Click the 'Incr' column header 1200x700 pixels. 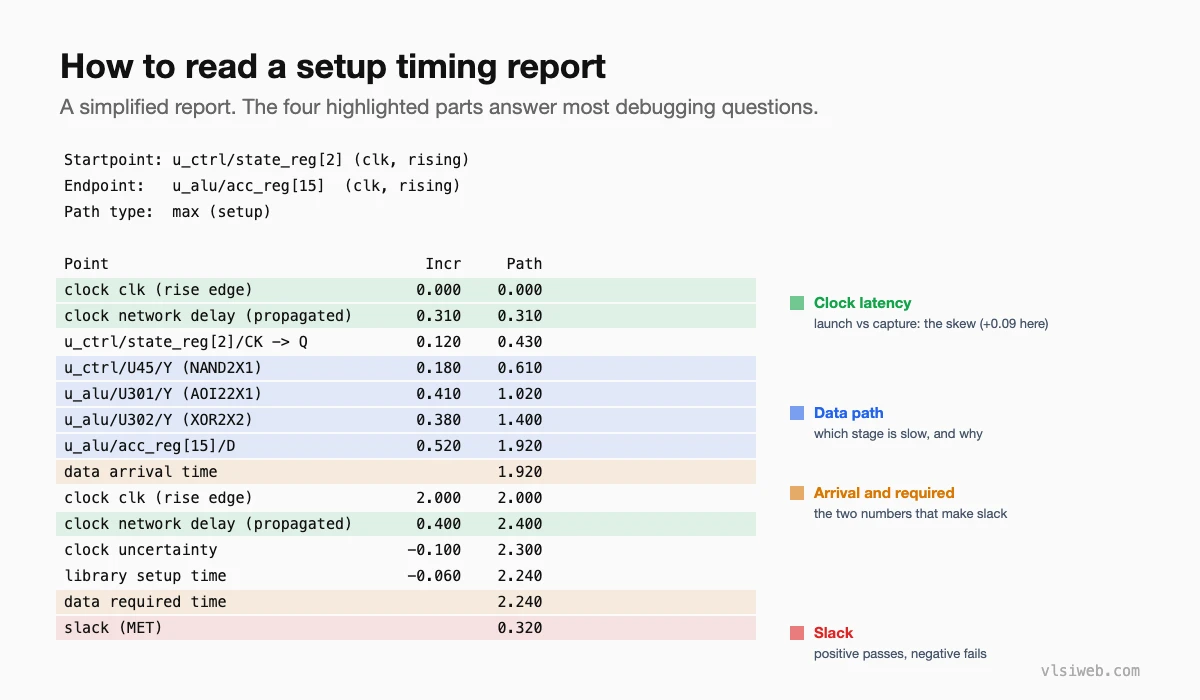pyautogui.click(x=443, y=264)
